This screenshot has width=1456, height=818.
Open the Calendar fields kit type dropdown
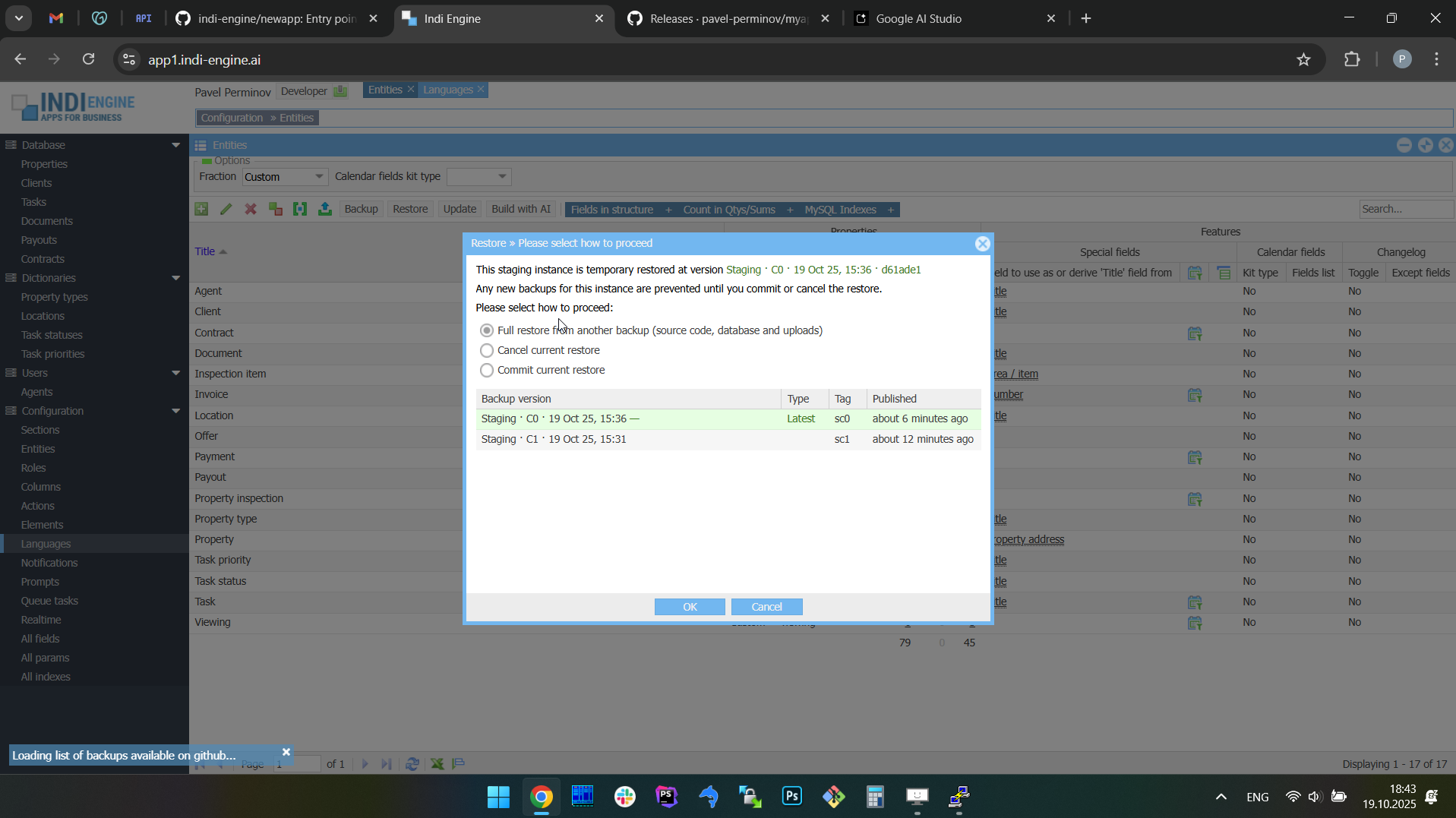[x=479, y=177]
